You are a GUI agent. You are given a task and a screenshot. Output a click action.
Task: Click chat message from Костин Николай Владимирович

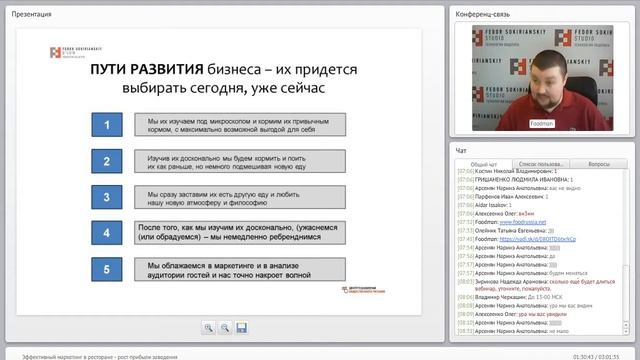click(x=507, y=171)
